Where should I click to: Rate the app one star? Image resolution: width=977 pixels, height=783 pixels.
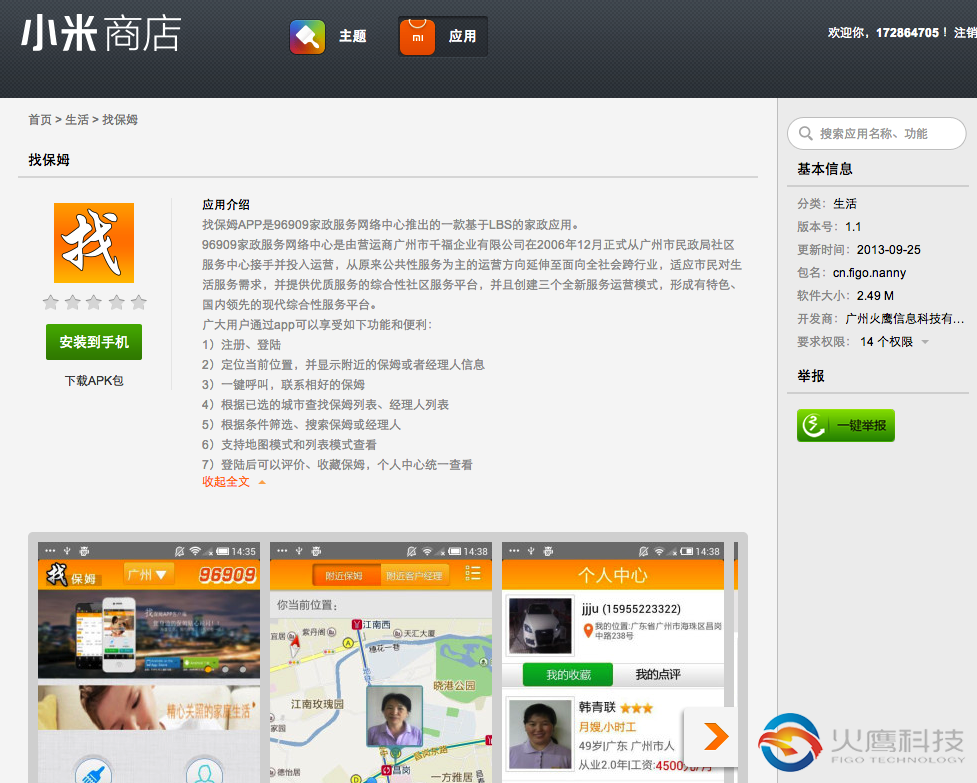point(51,302)
